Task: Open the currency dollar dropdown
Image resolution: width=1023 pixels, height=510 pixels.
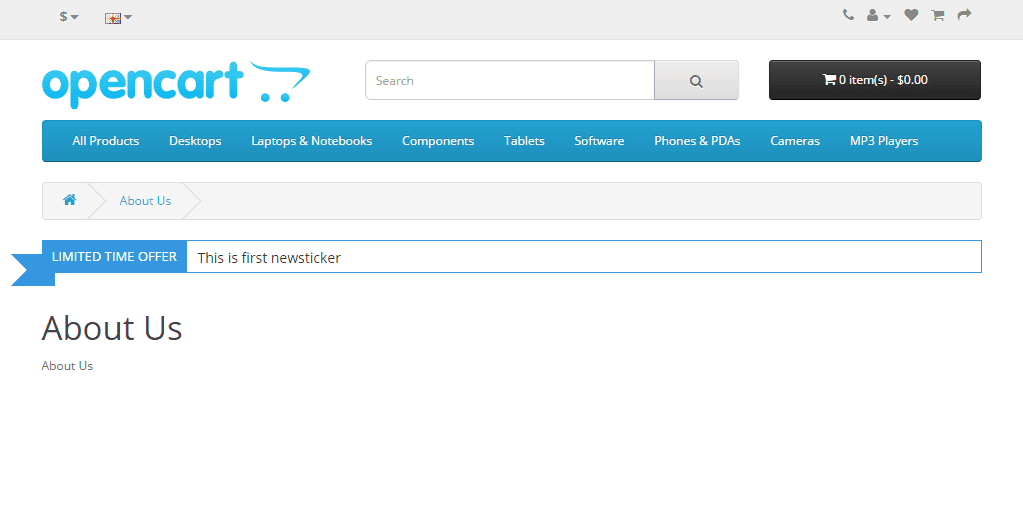Action: [x=69, y=17]
